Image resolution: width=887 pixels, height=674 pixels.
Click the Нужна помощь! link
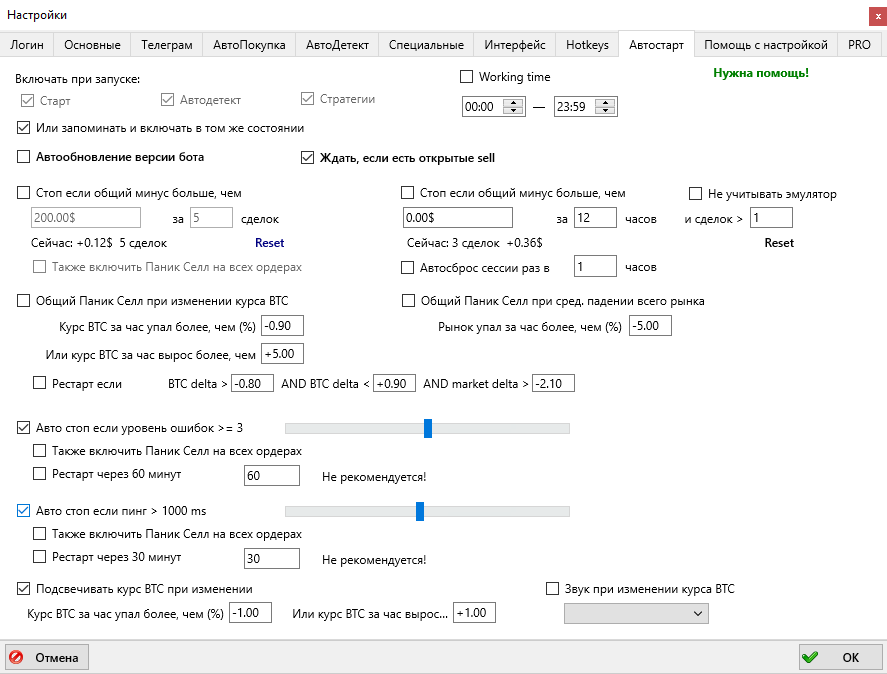(x=761, y=73)
